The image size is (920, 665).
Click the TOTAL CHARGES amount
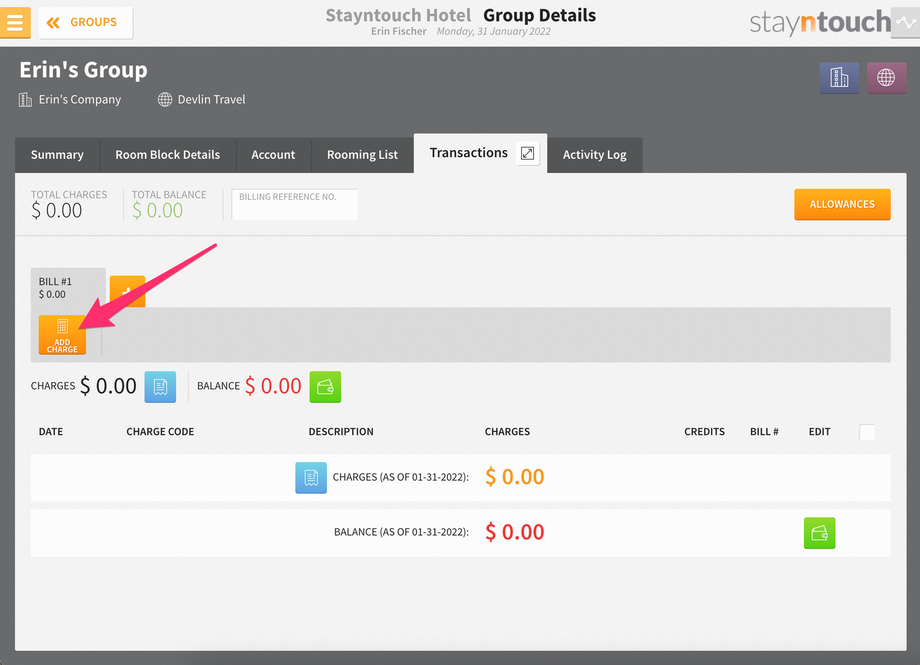point(56,211)
